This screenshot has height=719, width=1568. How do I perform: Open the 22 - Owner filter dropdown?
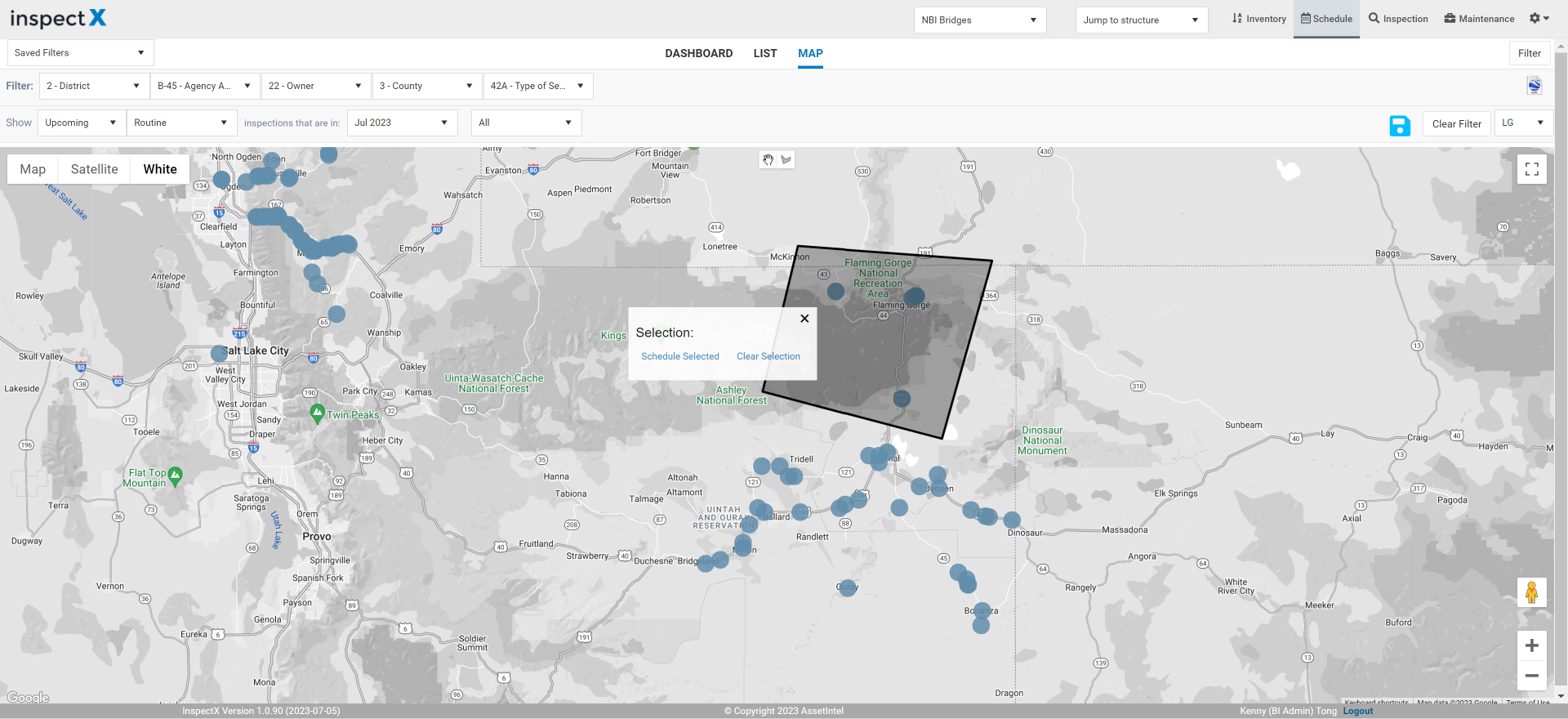tap(316, 86)
